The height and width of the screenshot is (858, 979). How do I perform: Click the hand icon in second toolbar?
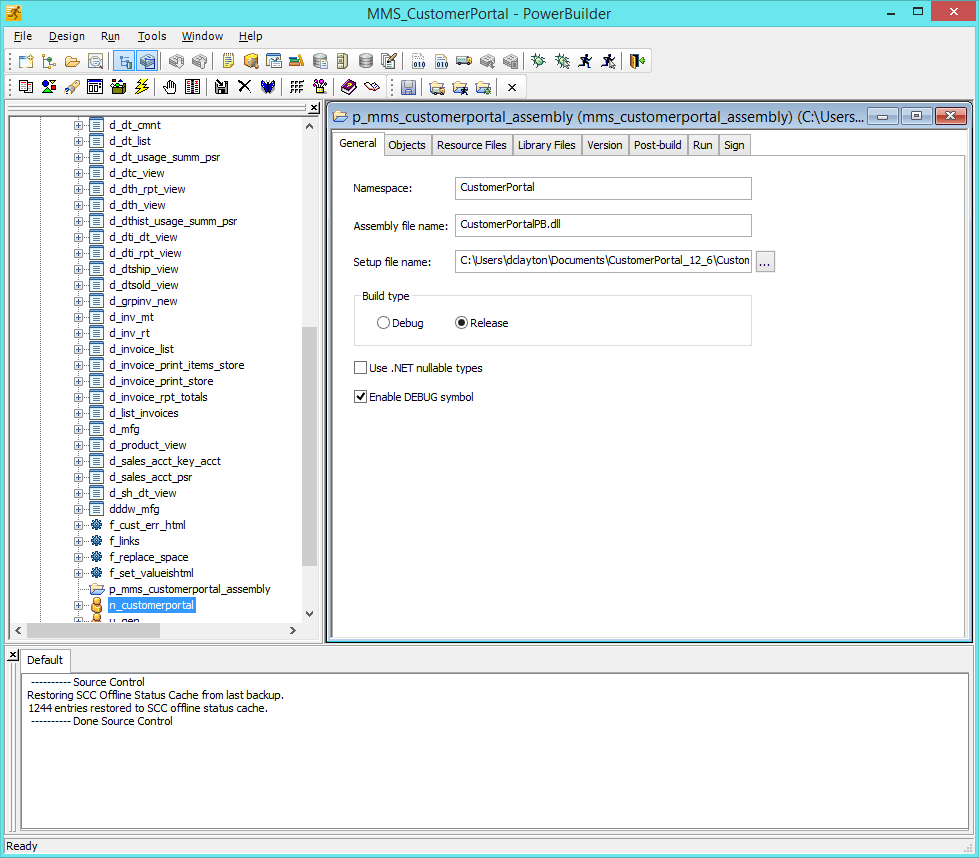[170, 87]
